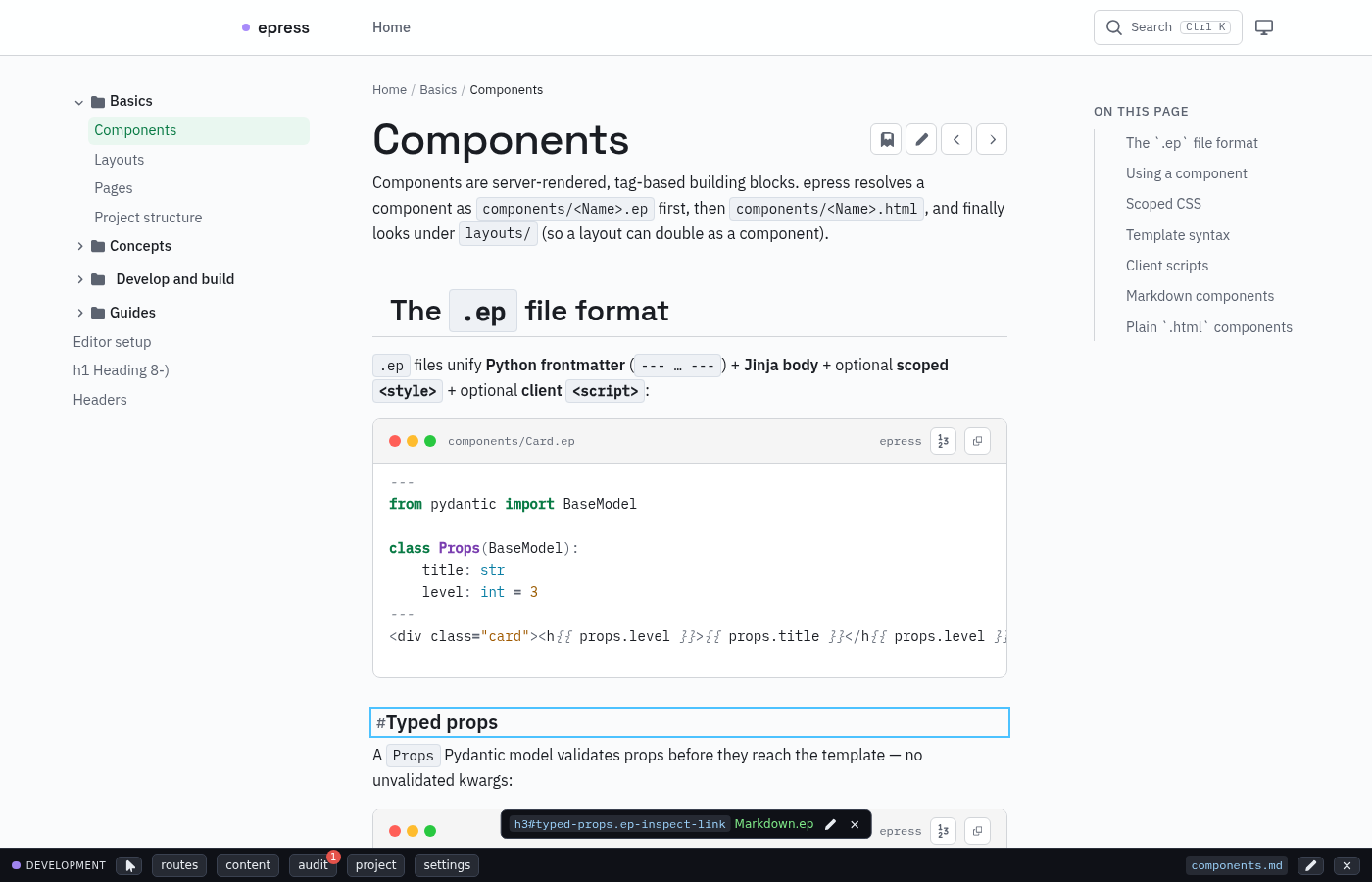
Task: Open Editor setup page
Action: pyautogui.click(x=112, y=342)
